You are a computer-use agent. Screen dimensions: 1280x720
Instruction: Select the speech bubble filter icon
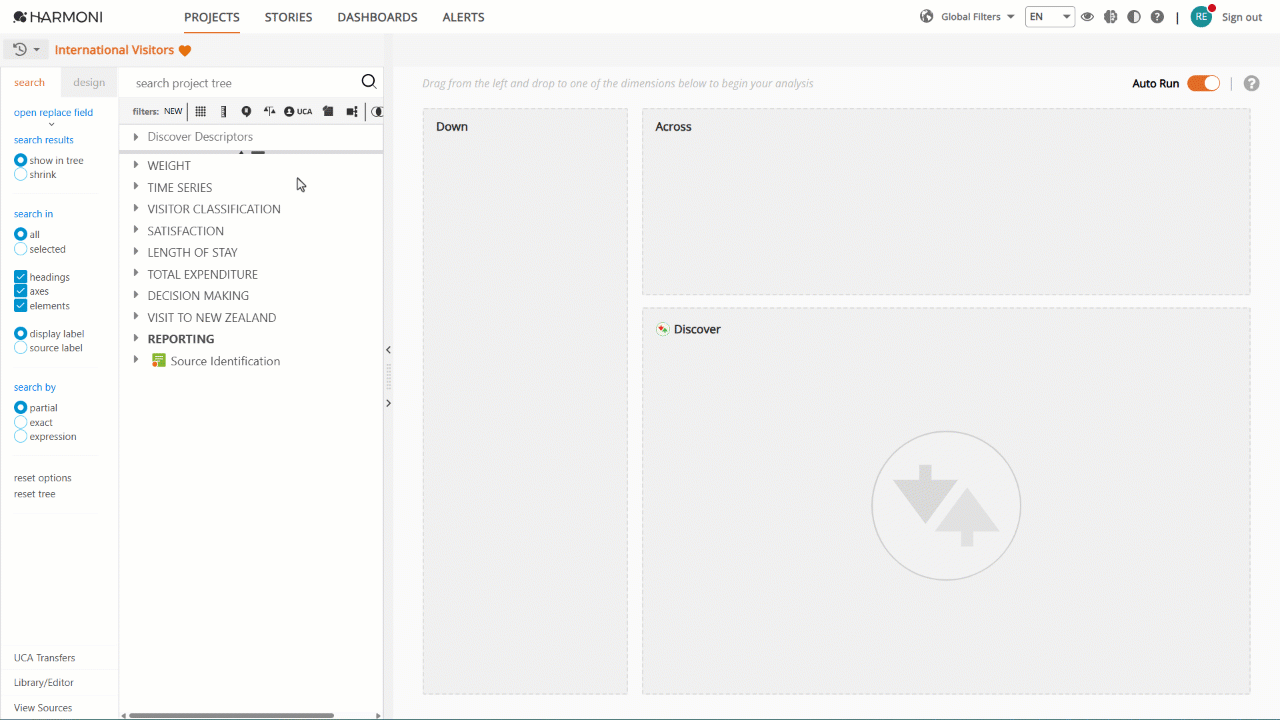coord(246,112)
